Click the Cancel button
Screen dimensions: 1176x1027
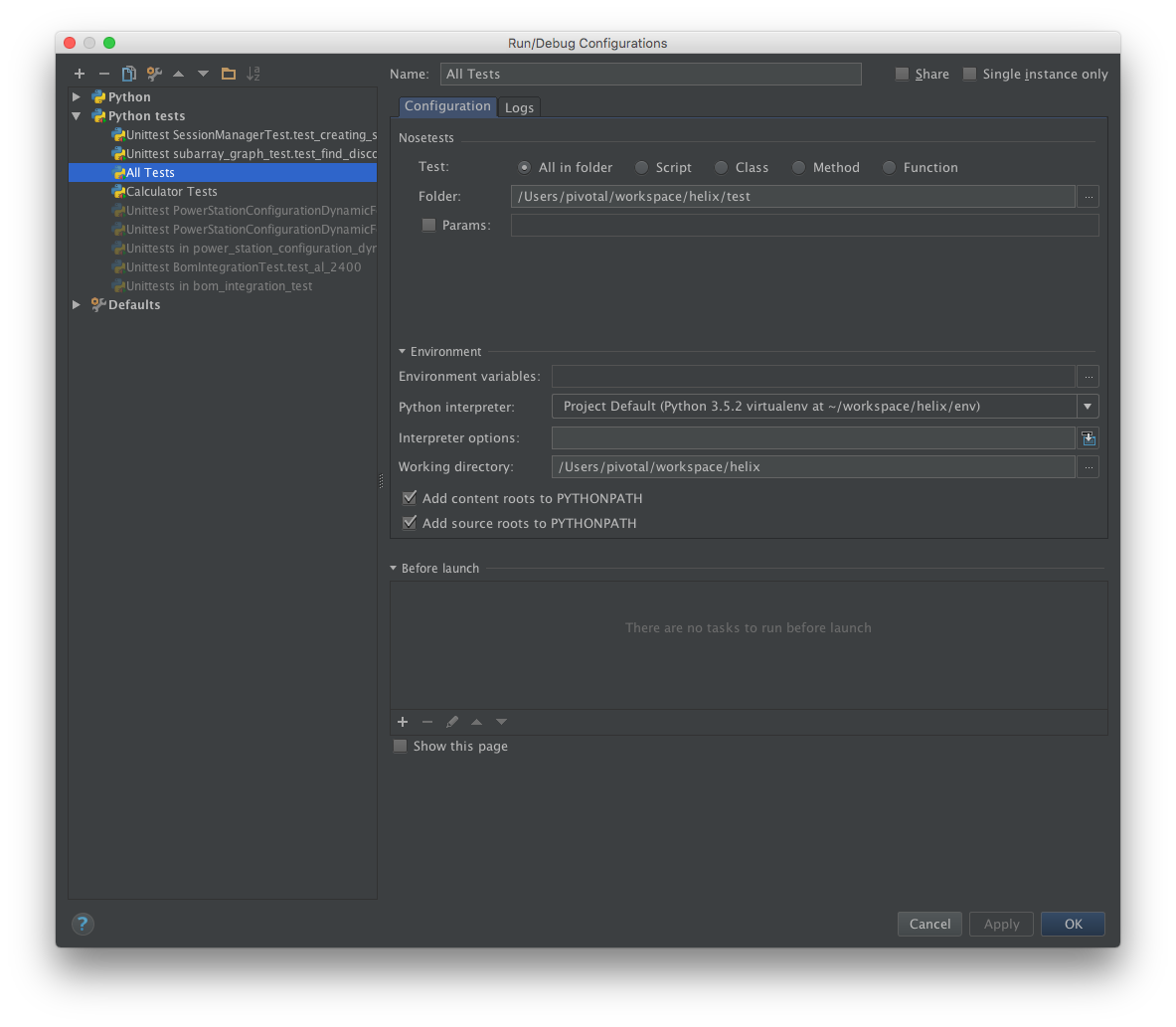[929, 925]
